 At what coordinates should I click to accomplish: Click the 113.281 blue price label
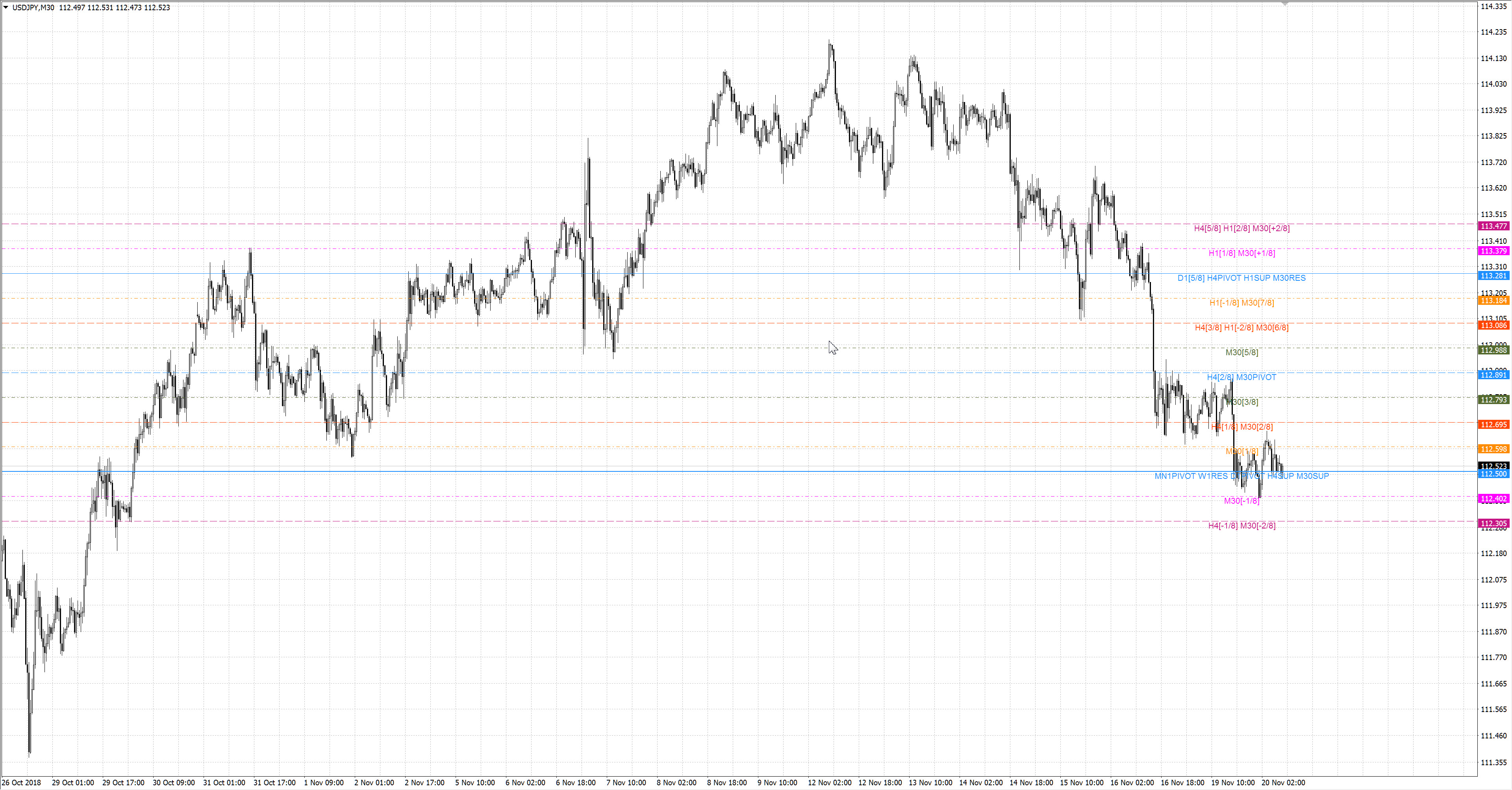pos(1493,276)
